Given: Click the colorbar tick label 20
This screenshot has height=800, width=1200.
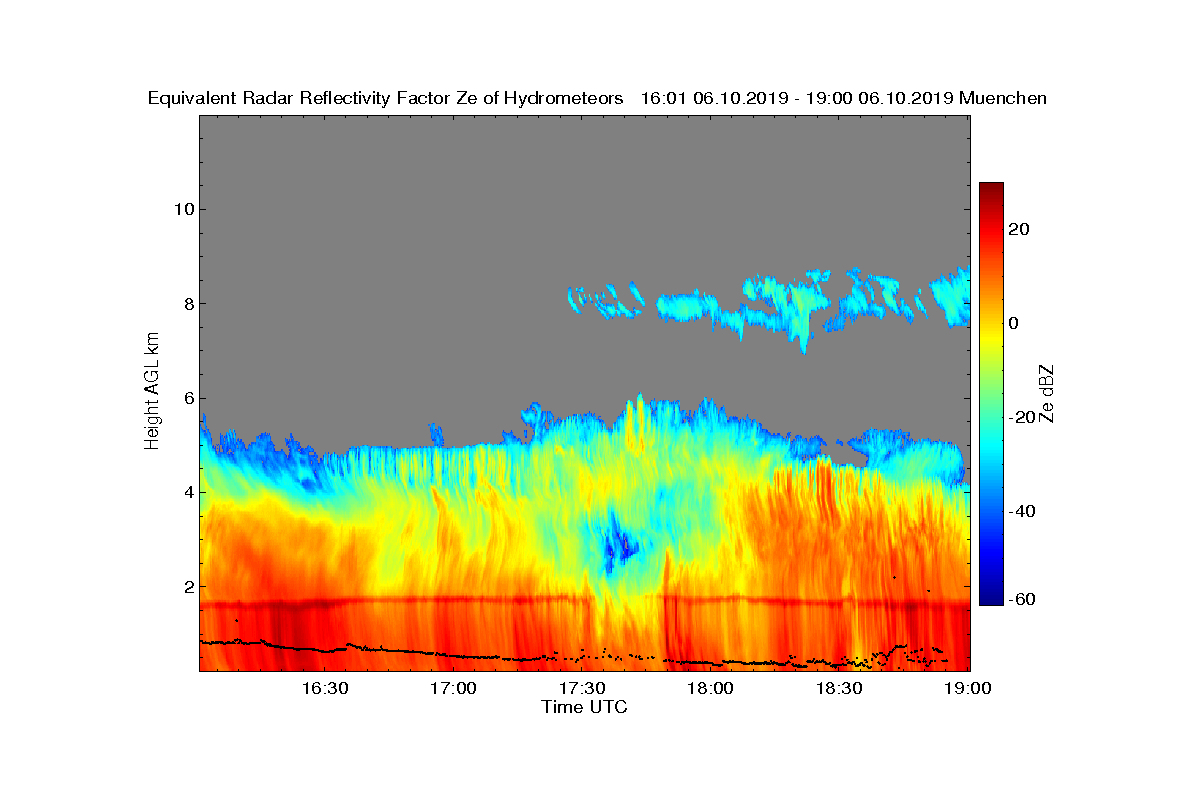Looking at the screenshot, I should tap(1020, 229).
